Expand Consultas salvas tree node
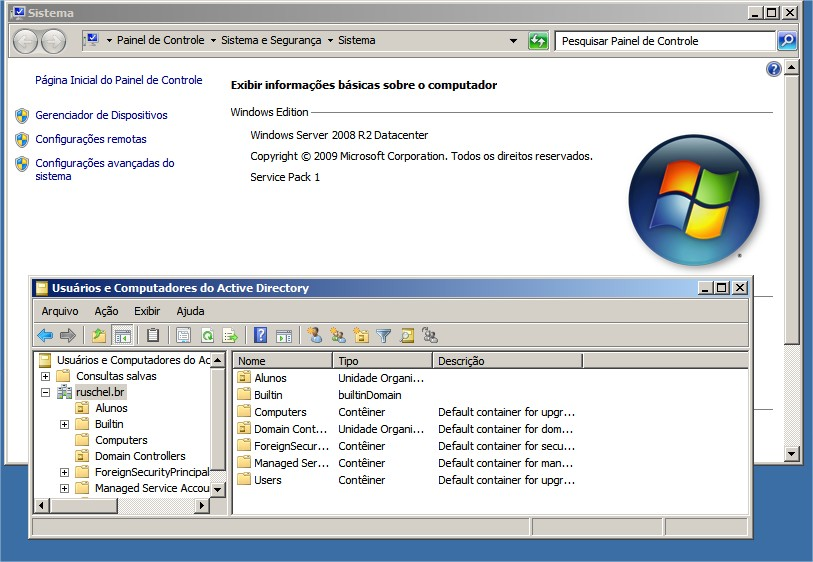The height and width of the screenshot is (562, 813). click(45, 376)
